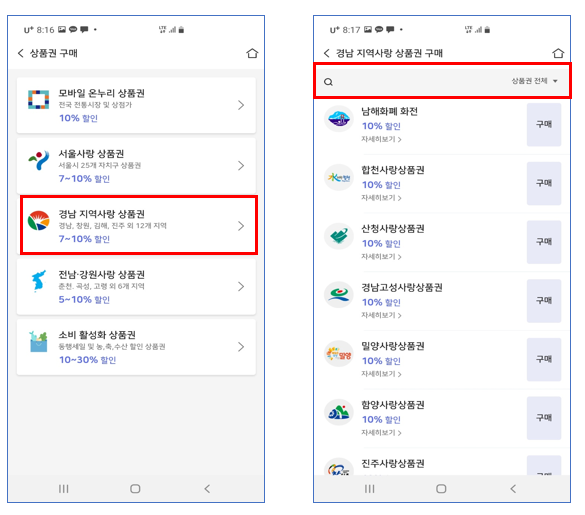Open 자세히보기 link under 산청사랑상품권
585x515 pixels.
click(x=381, y=257)
